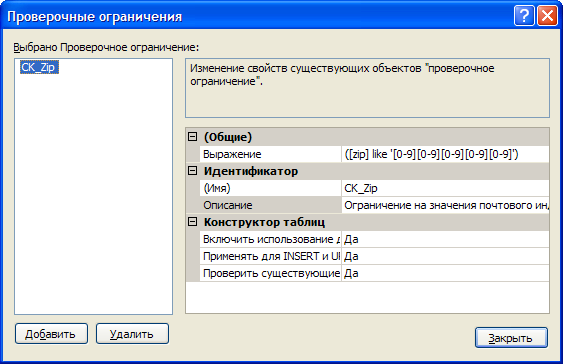Click the Выбрано Проверочное ограничение label
The width and height of the screenshot is (563, 364).
click(106, 47)
